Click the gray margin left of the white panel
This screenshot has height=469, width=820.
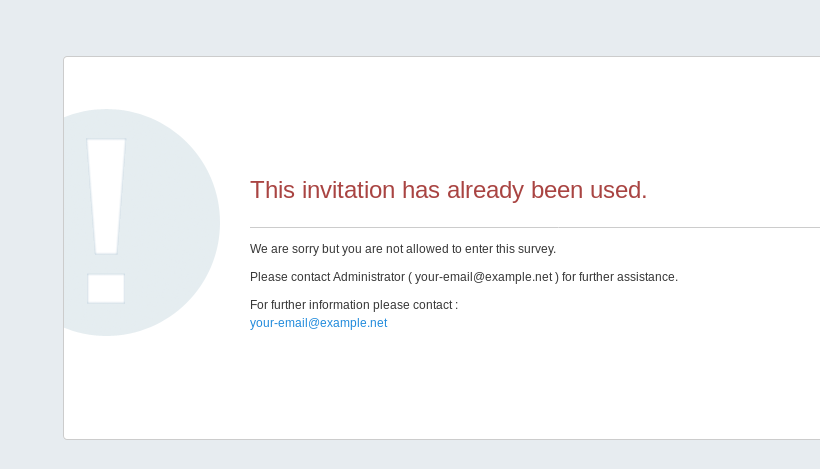30,250
